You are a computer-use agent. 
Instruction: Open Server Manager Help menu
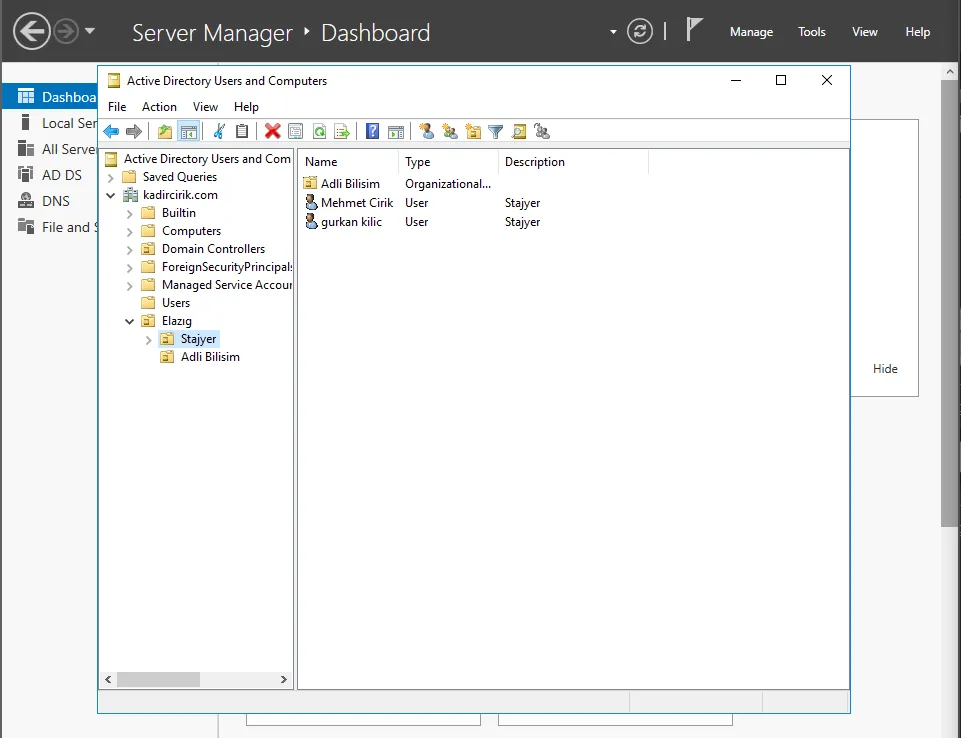[917, 31]
